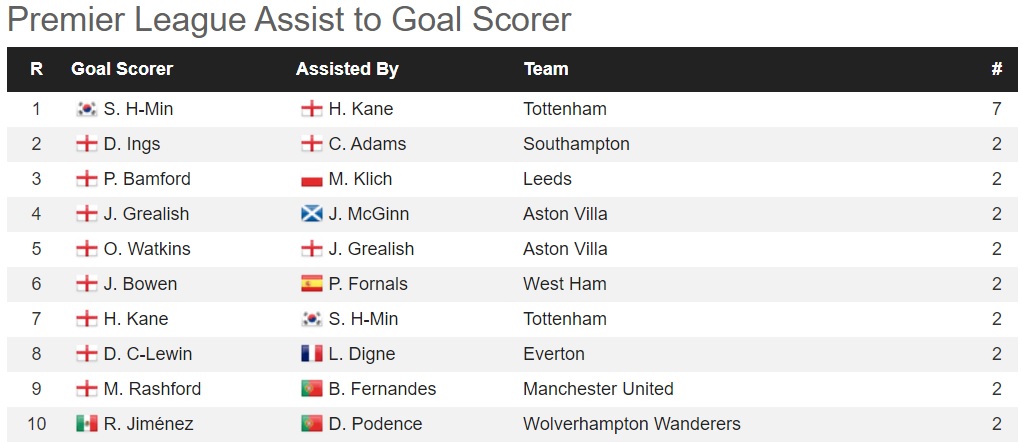
Task: Sort by the Assisted By column header
Action: coord(347,69)
